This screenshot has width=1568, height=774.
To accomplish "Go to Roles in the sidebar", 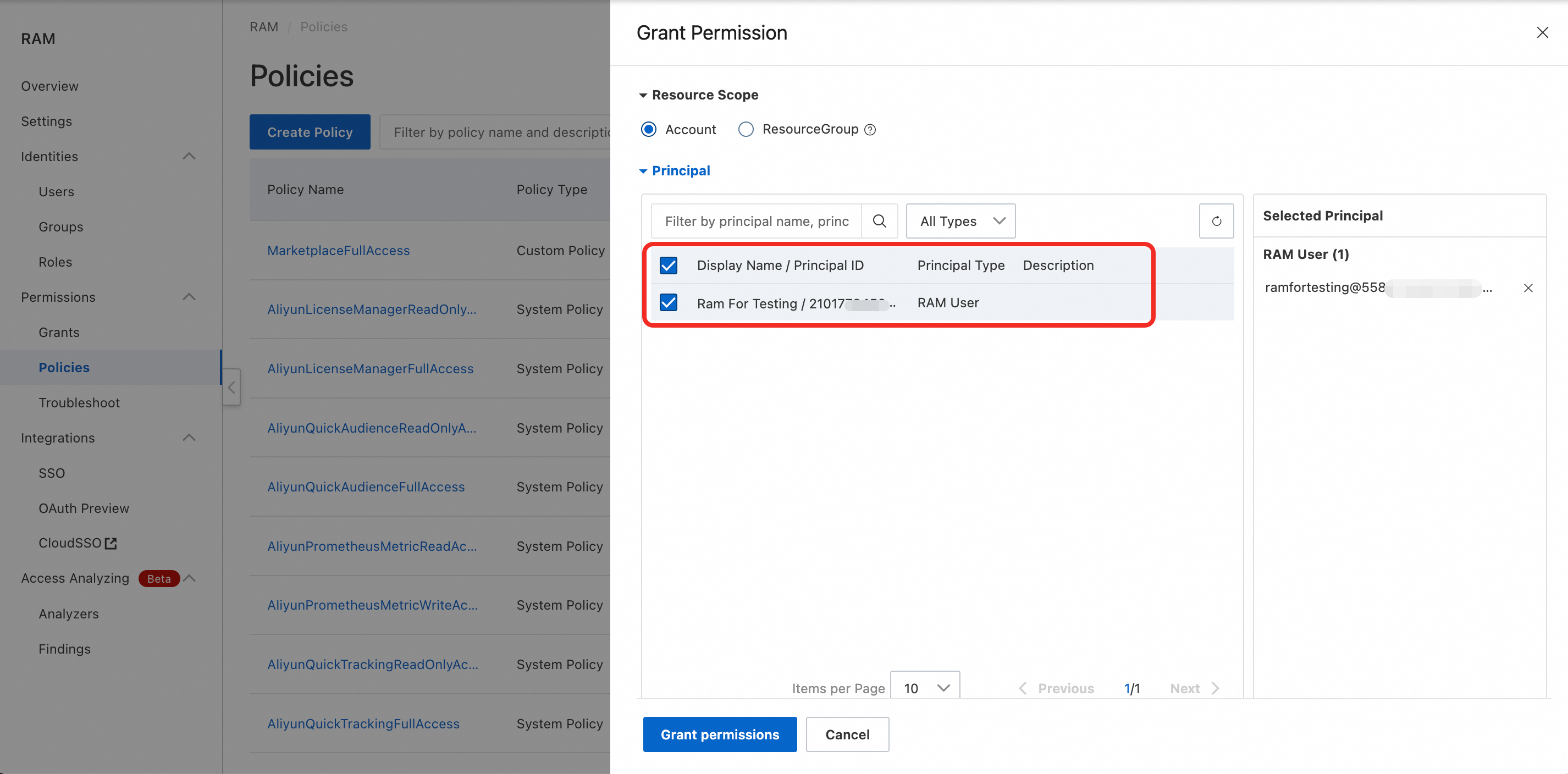I will click(x=56, y=262).
